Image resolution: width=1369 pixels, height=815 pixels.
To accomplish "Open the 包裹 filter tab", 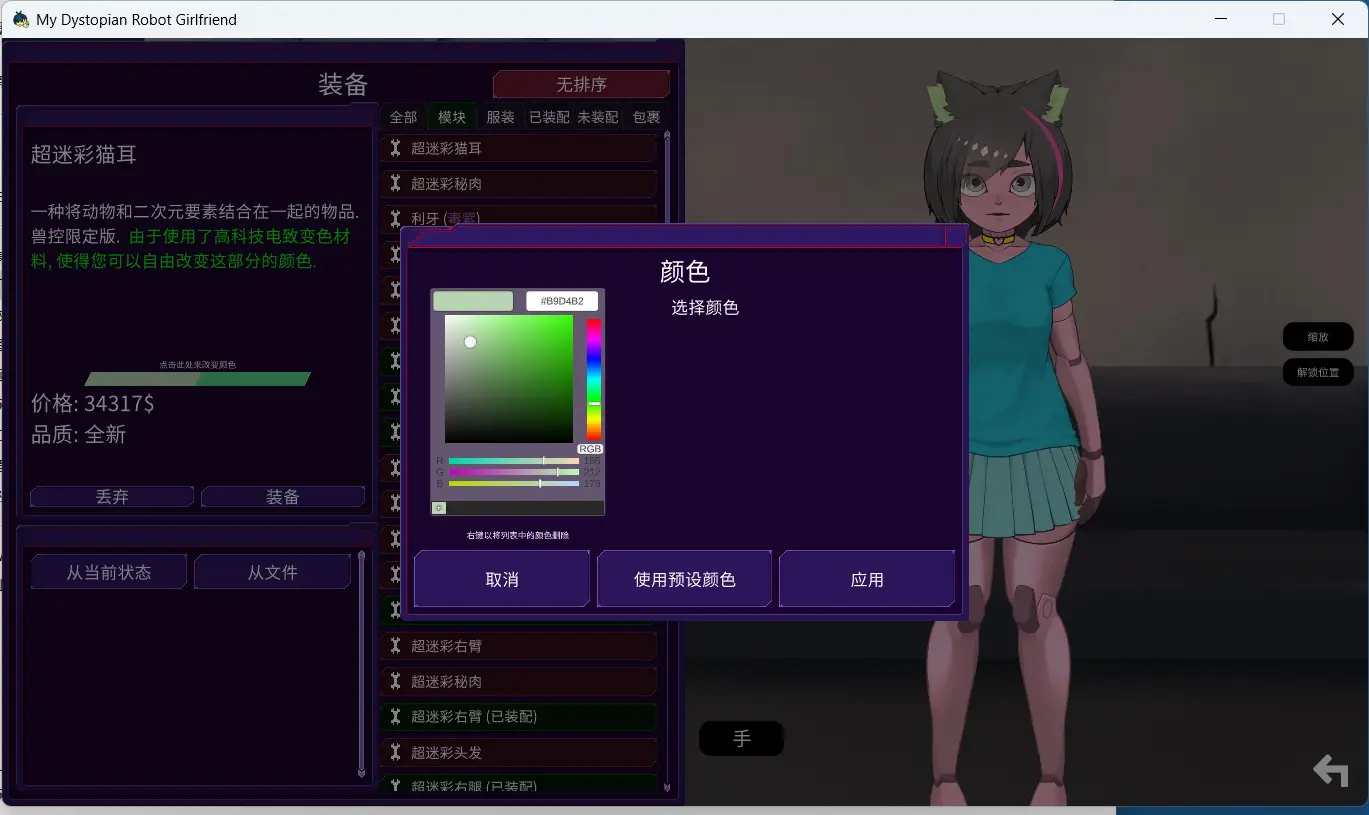I will [646, 117].
